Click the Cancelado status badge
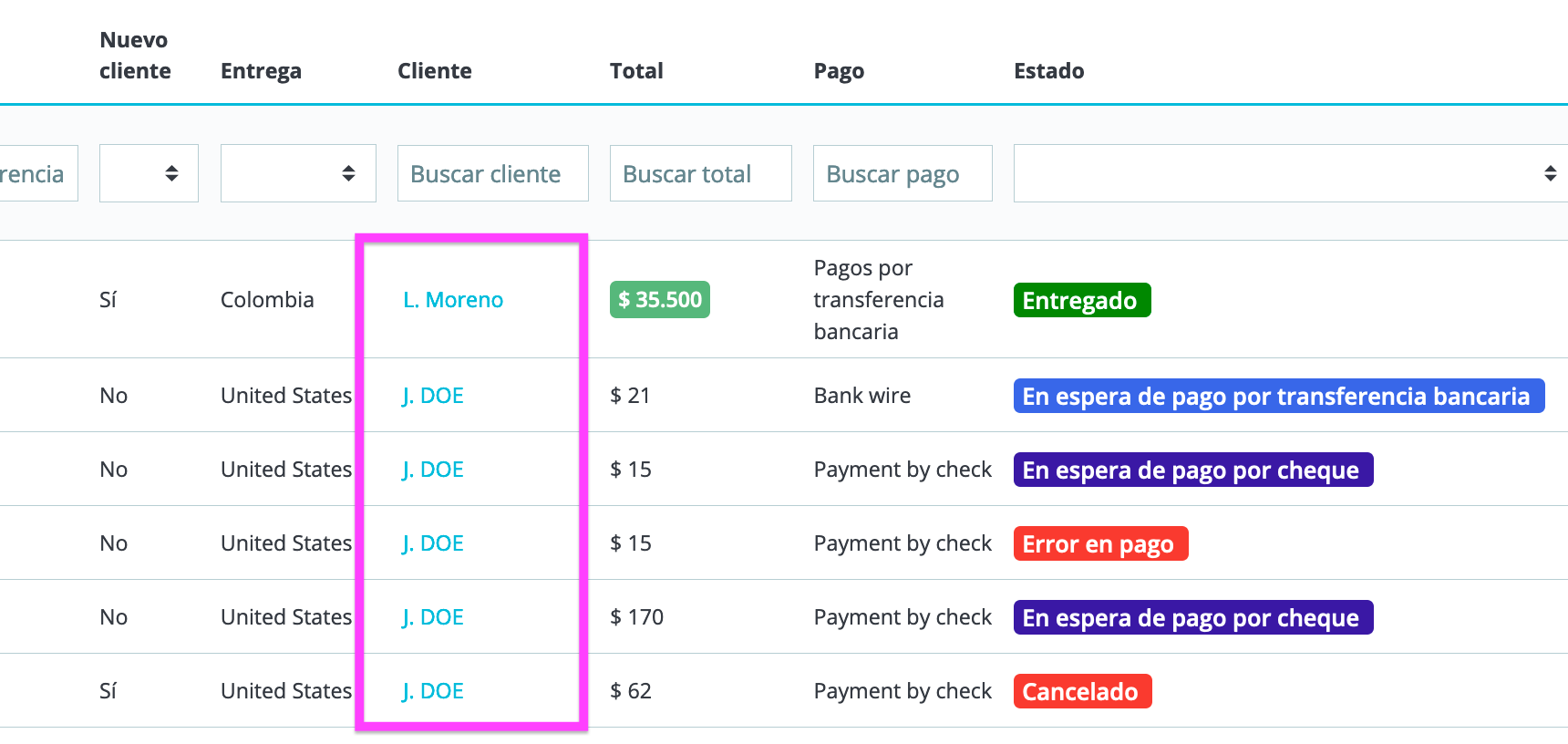 tap(1082, 691)
